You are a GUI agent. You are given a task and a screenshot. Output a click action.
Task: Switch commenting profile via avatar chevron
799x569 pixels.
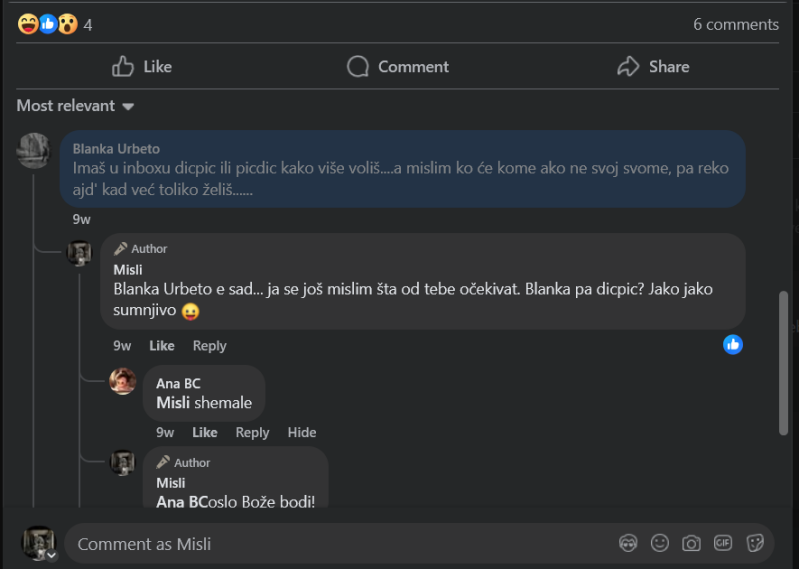pos(51,555)
